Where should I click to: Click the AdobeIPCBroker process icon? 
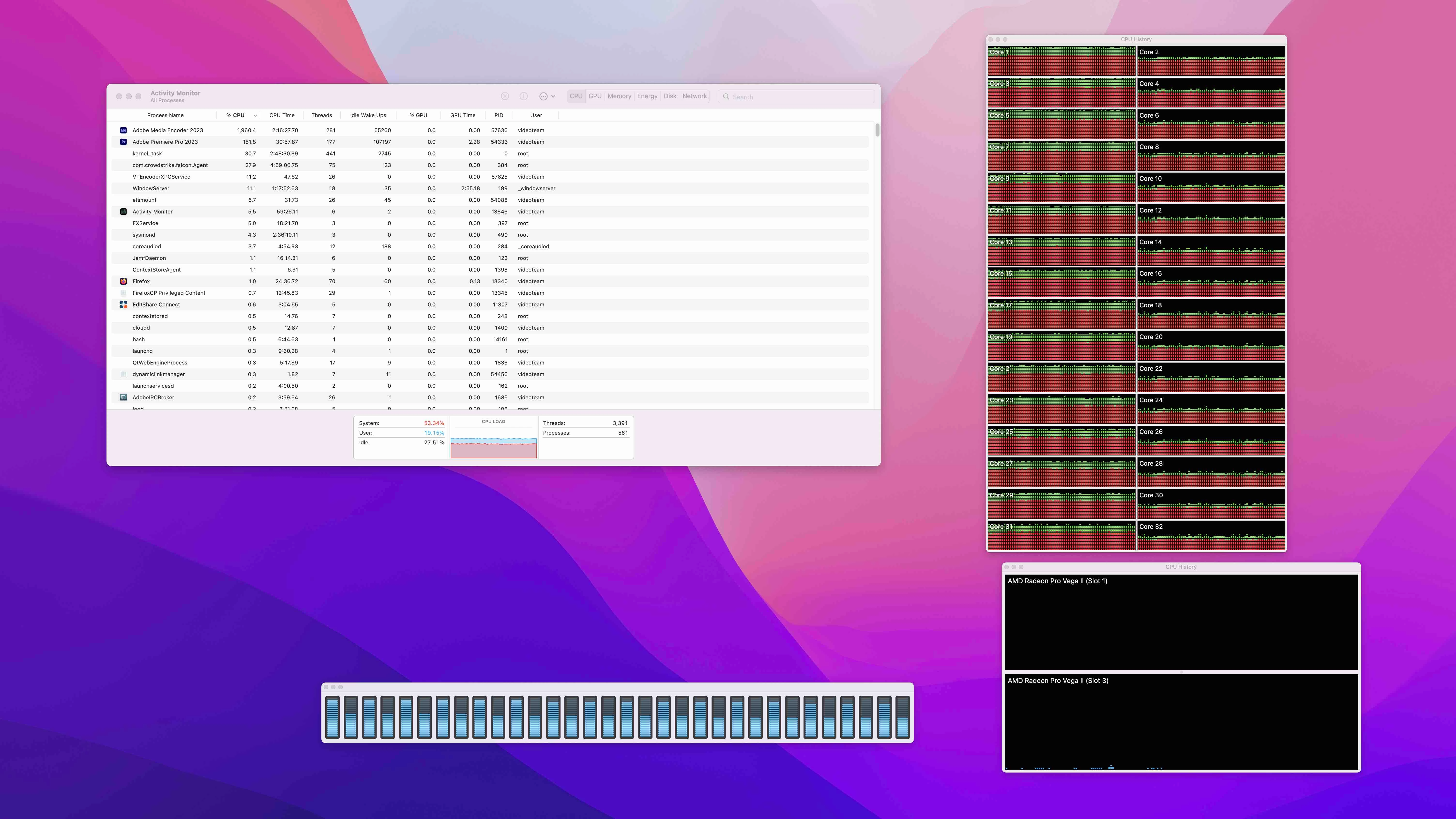123,397
